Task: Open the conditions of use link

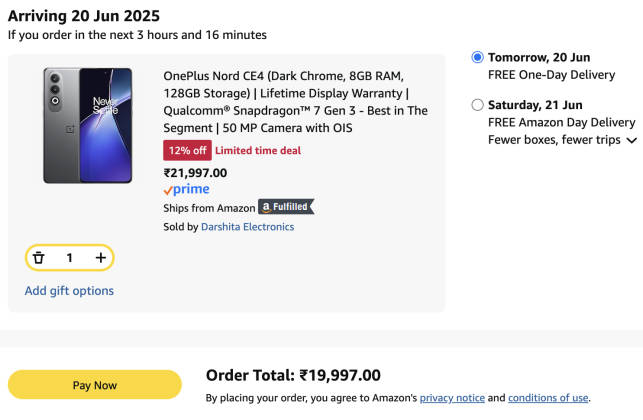Action: click(548, 398)
